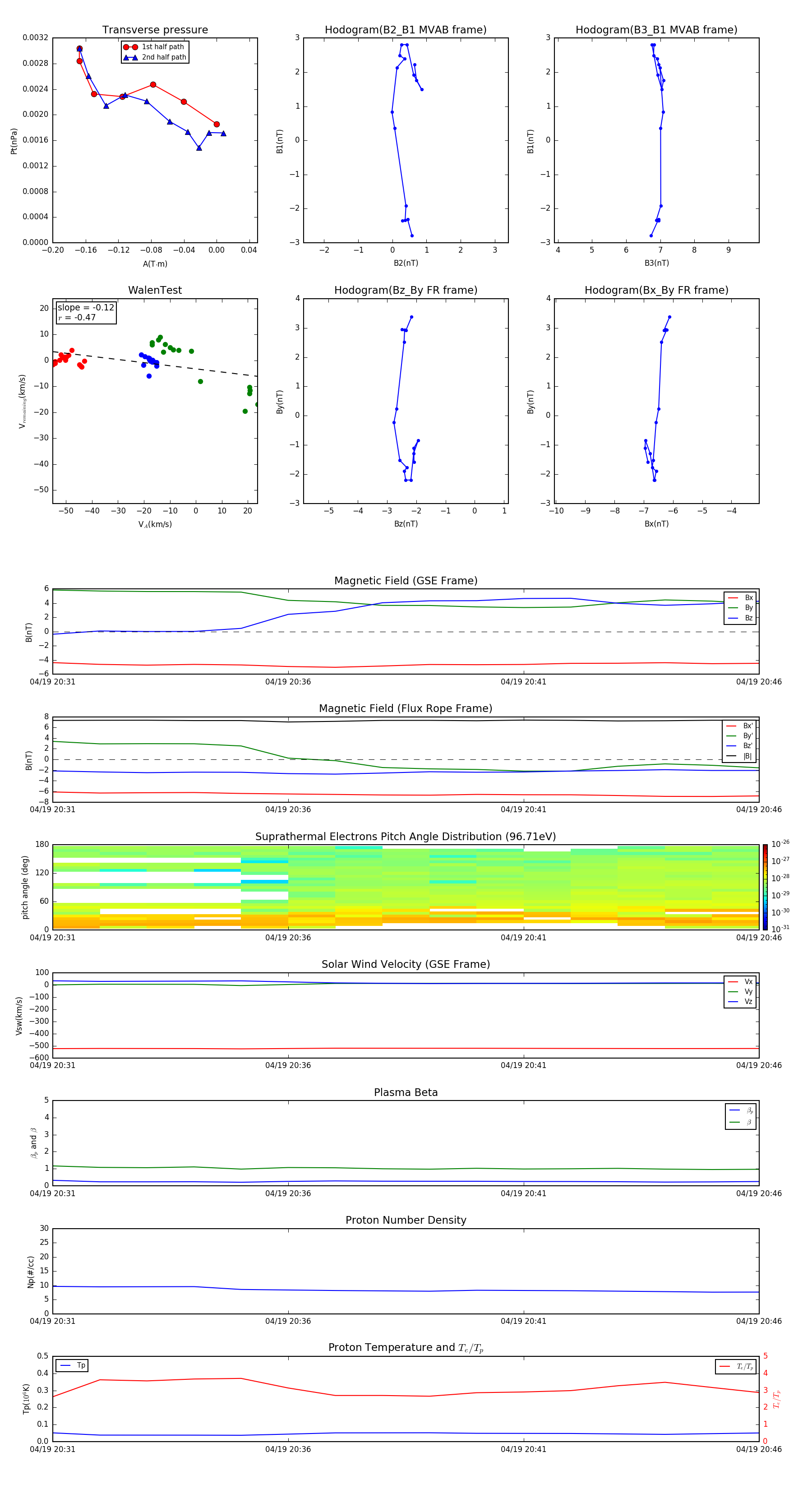Screen dimensions: 812x1489
Task: Click the "Bx(nT)" x-axis label
Action: click(x=656, y=524)
